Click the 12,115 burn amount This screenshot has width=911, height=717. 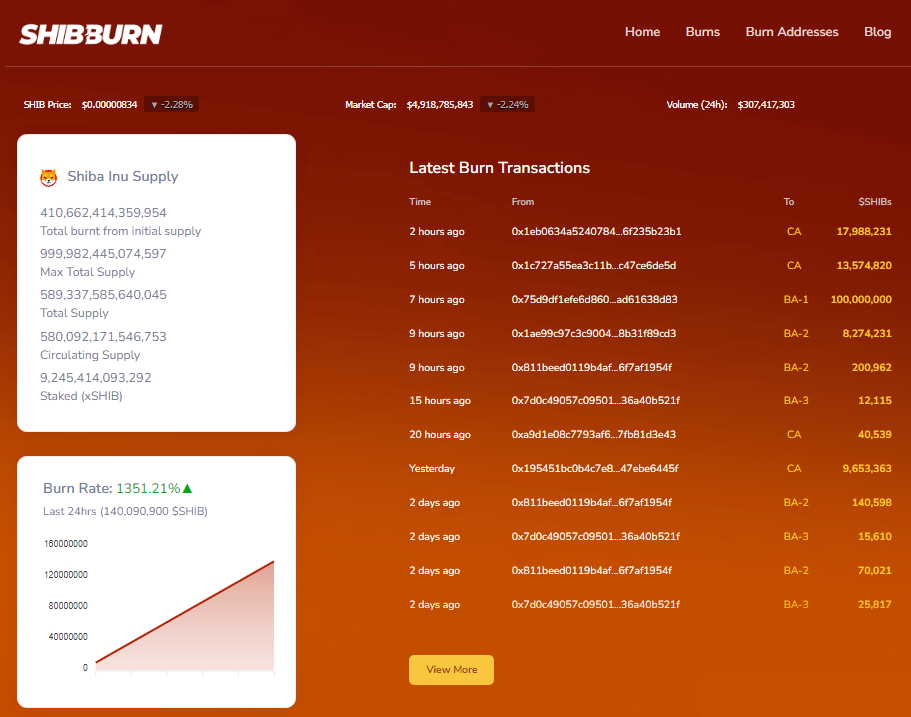[874, 400]
